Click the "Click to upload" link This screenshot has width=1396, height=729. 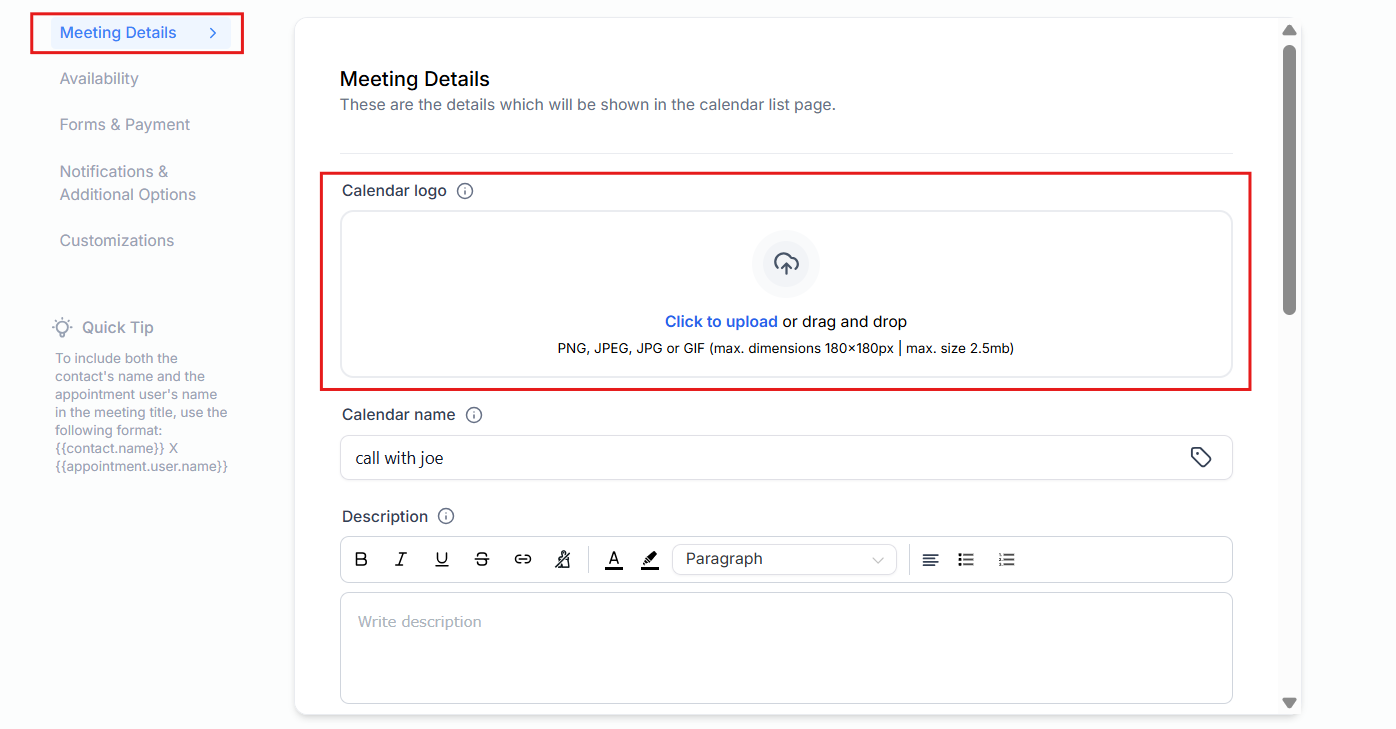721,322
